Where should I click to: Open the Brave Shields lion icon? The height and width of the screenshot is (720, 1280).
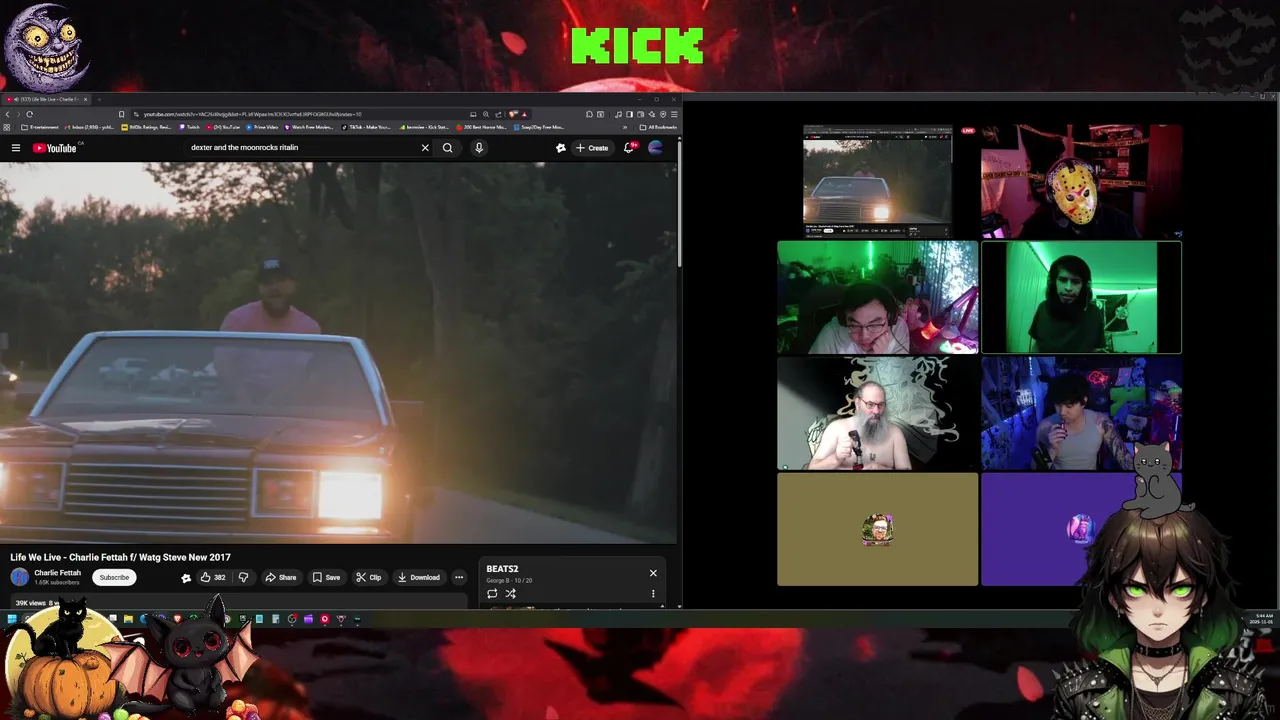513,114
